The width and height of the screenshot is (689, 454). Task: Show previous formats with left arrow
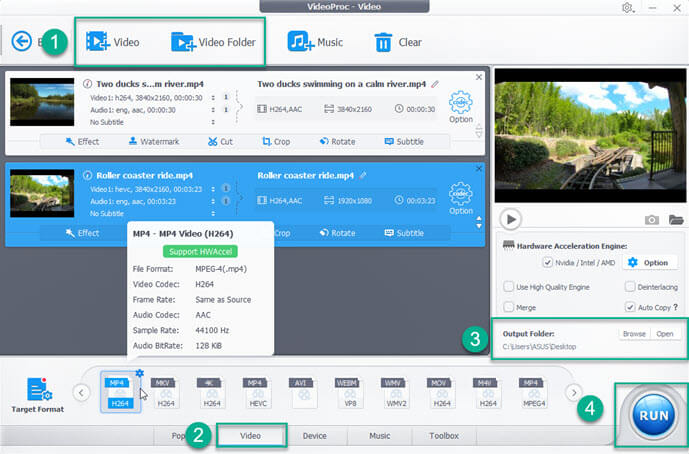81,392
